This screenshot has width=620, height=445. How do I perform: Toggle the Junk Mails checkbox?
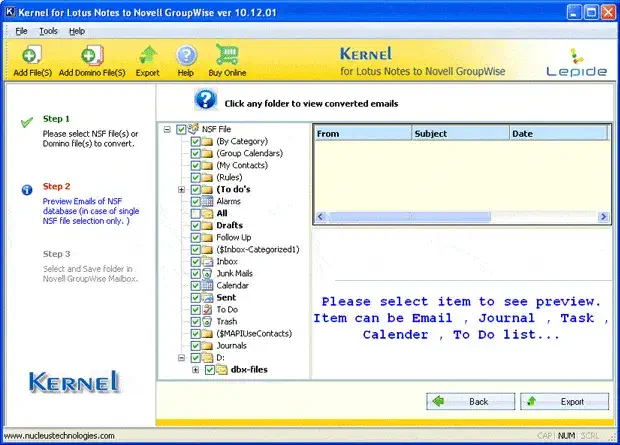tap(195, 273)
